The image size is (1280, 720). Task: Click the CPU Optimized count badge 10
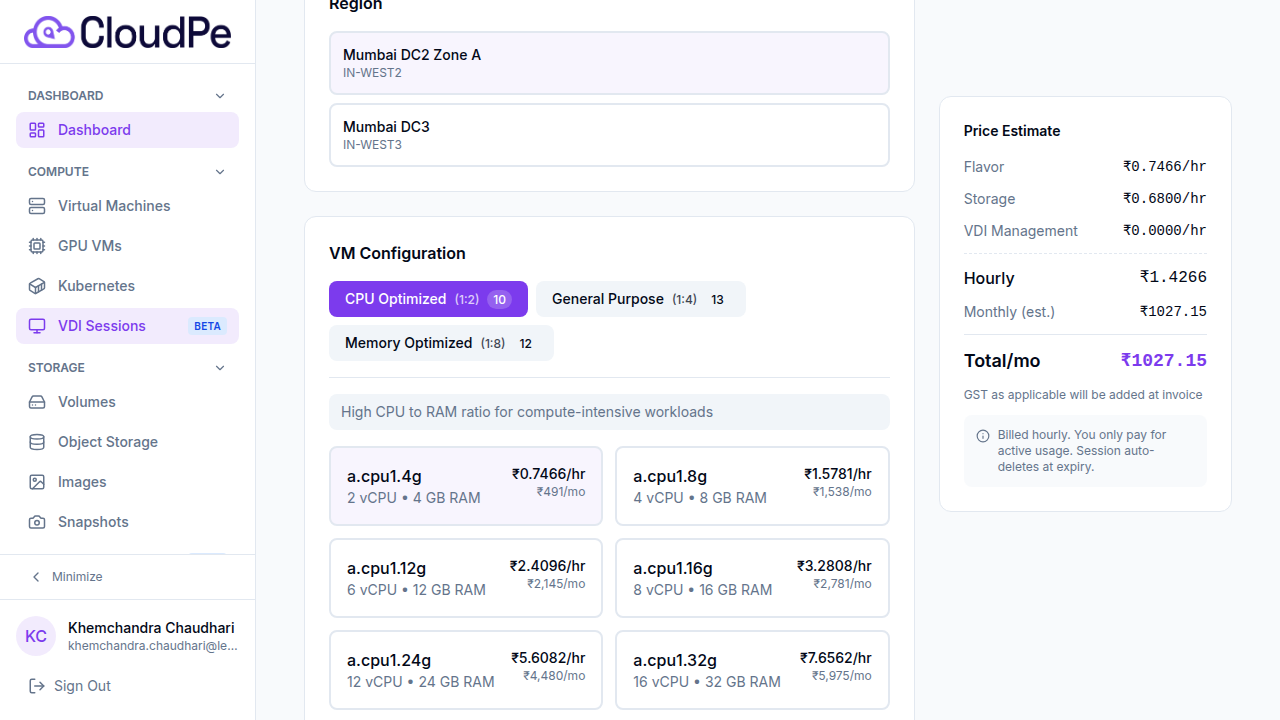pyautogui.click(x=499, y=300)
